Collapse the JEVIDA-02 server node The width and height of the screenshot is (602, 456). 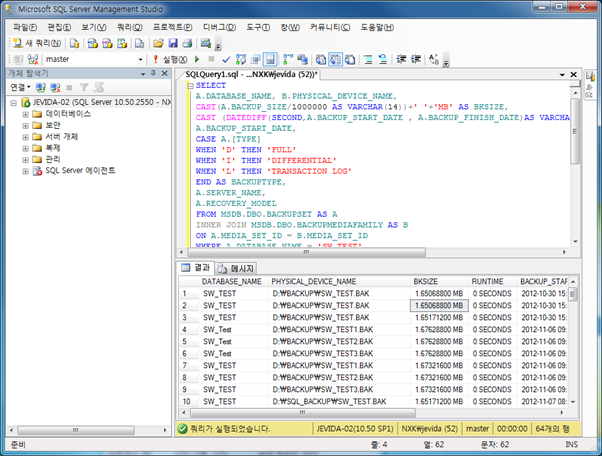(x=14, y=103)
